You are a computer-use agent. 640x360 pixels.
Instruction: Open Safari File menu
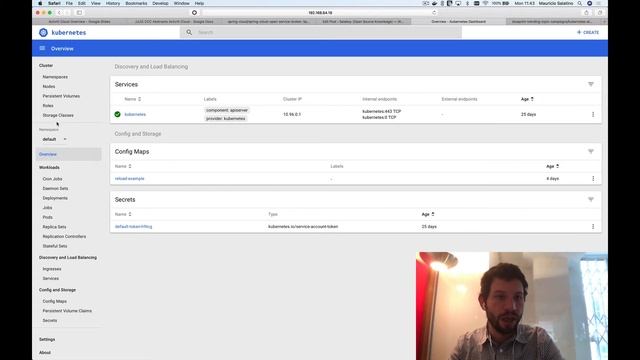coord(69,3)
